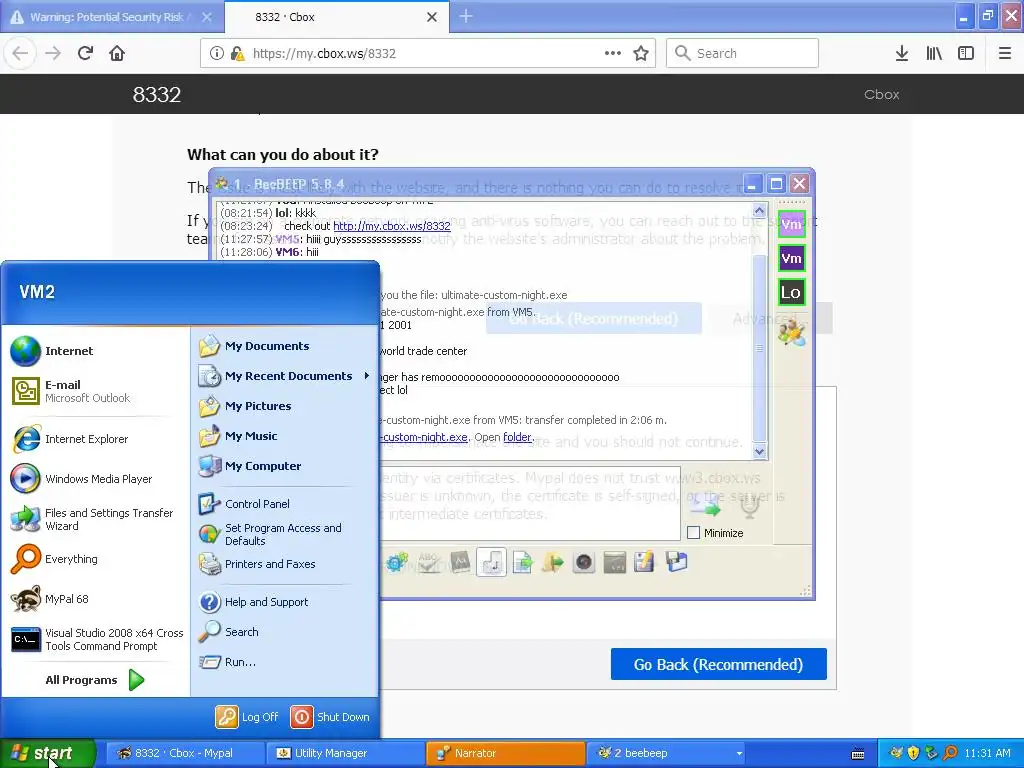Click BeeBEEP send message arrow icon
The height and width of the screenshot is (768, 1024).
pyautogui.click(x=707, y=505)
